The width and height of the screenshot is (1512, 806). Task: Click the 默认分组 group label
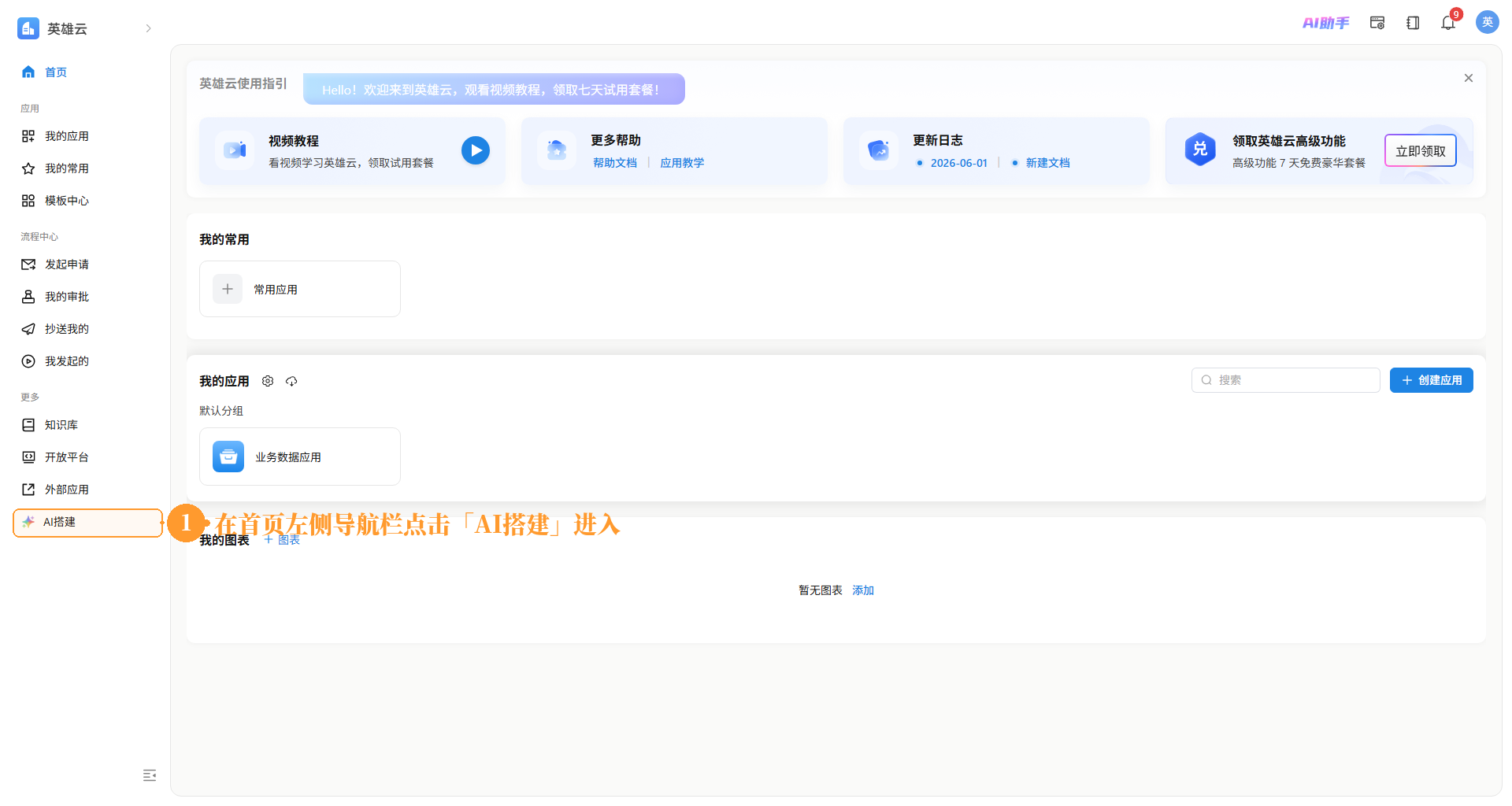pos(221,411)
